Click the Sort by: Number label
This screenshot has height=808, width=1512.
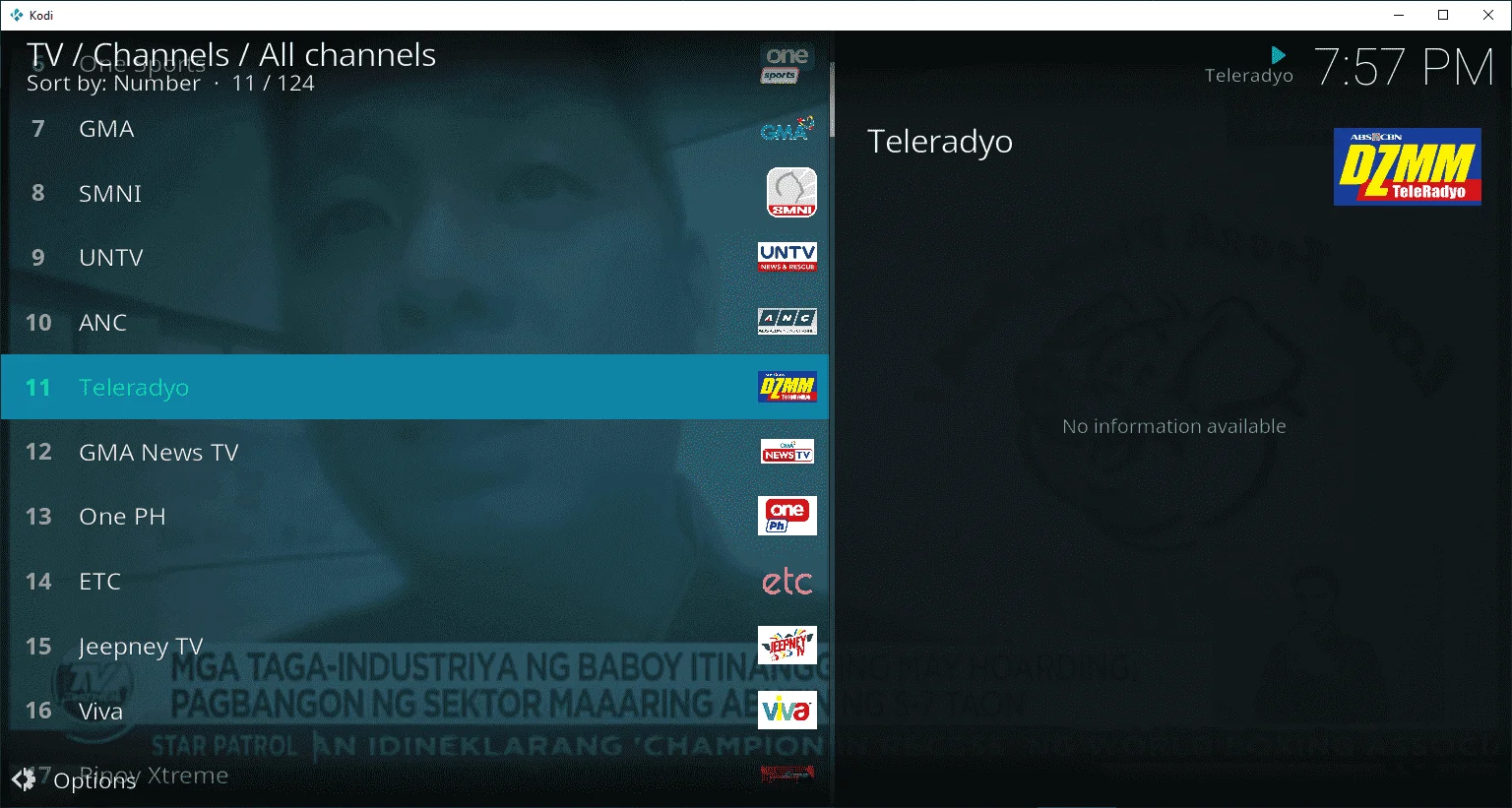point(113,83)
